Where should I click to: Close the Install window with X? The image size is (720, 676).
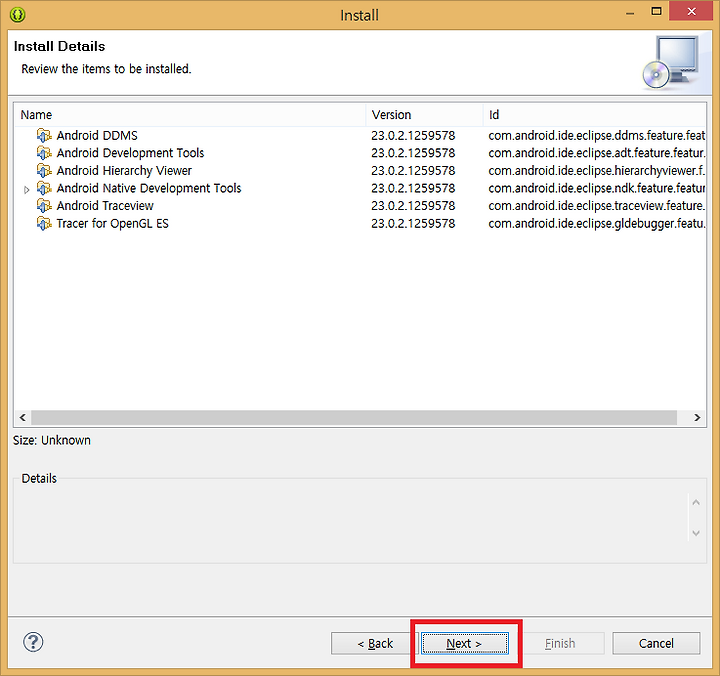(691, 11)
